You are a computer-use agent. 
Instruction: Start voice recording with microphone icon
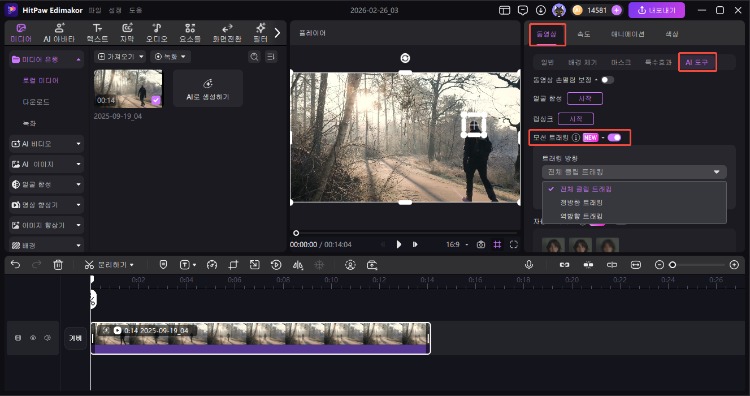529,264
